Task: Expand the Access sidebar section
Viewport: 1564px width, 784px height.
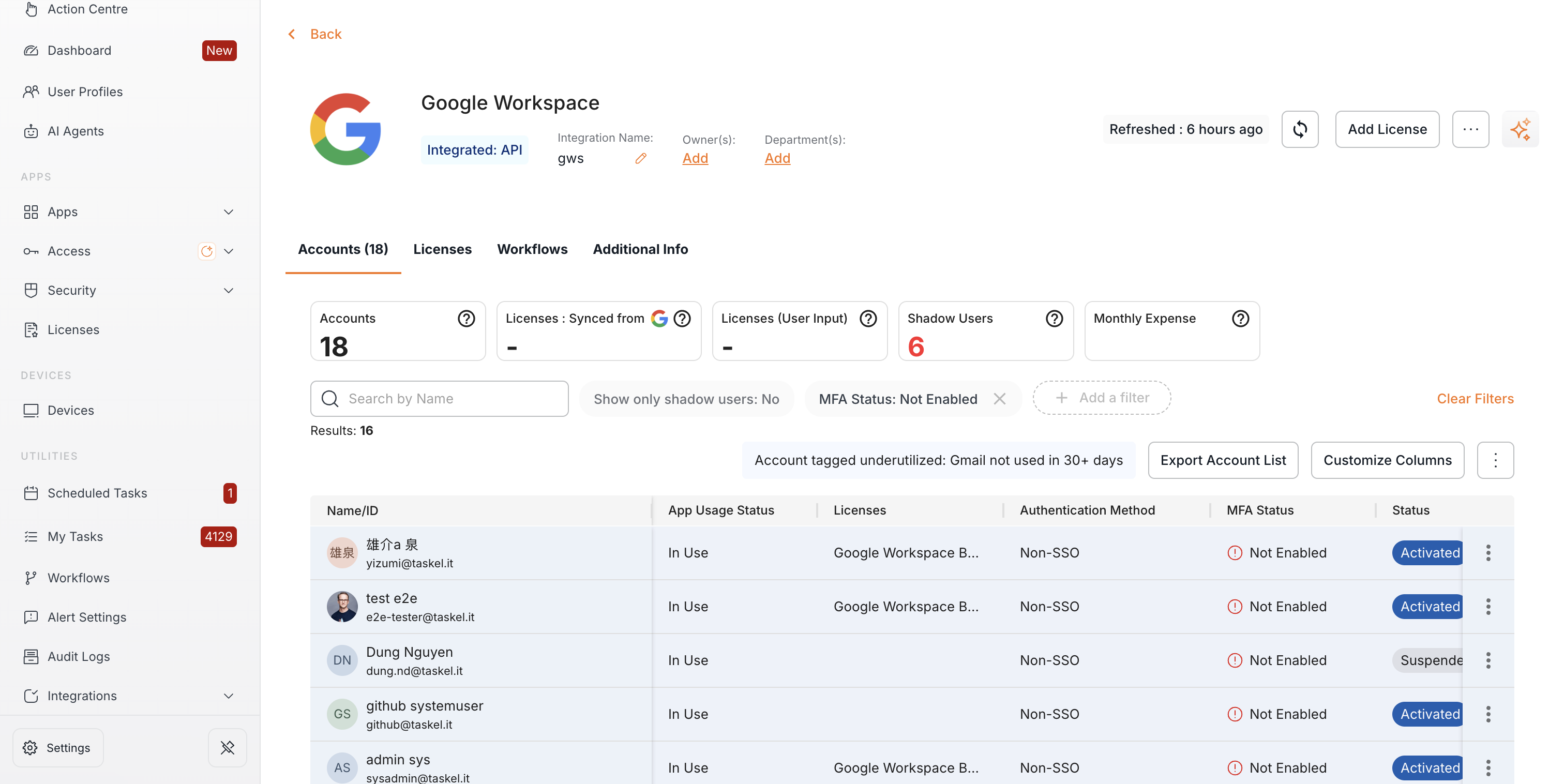Action: coord(228,251)
